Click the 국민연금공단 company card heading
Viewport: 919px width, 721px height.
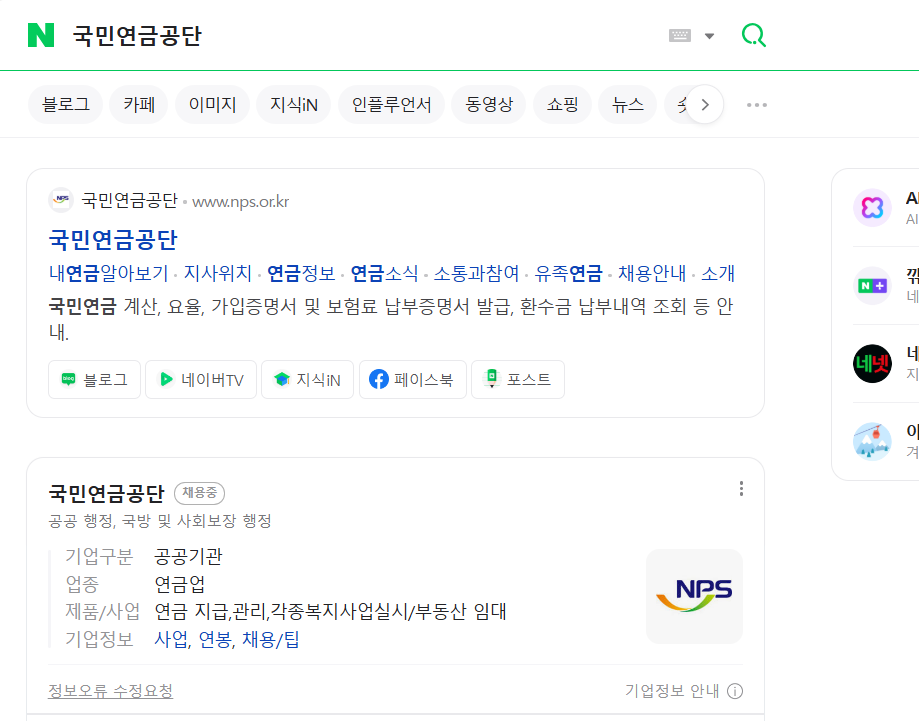click(x=107, y=494)
